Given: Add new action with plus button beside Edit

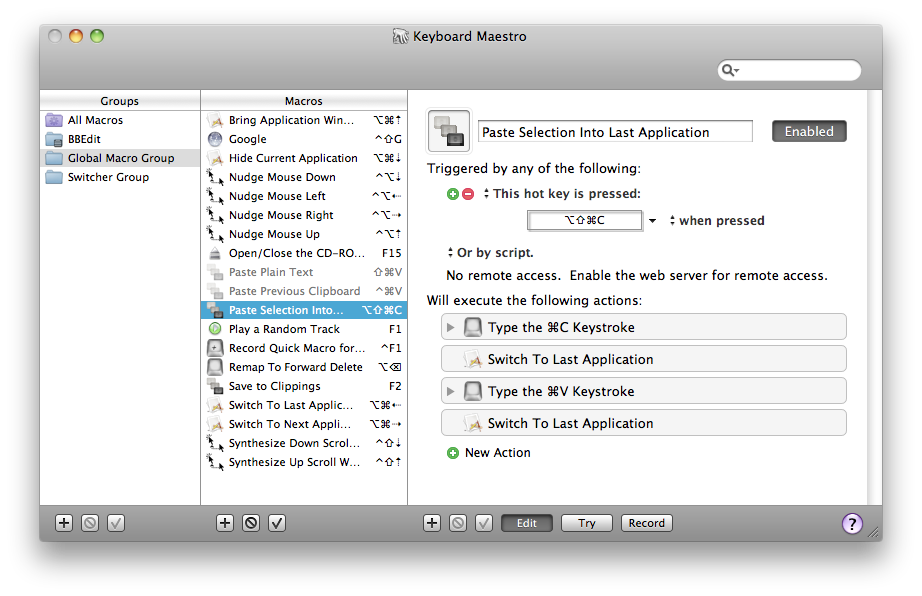Looking at the screenshot, I should (x=432, y=523).
